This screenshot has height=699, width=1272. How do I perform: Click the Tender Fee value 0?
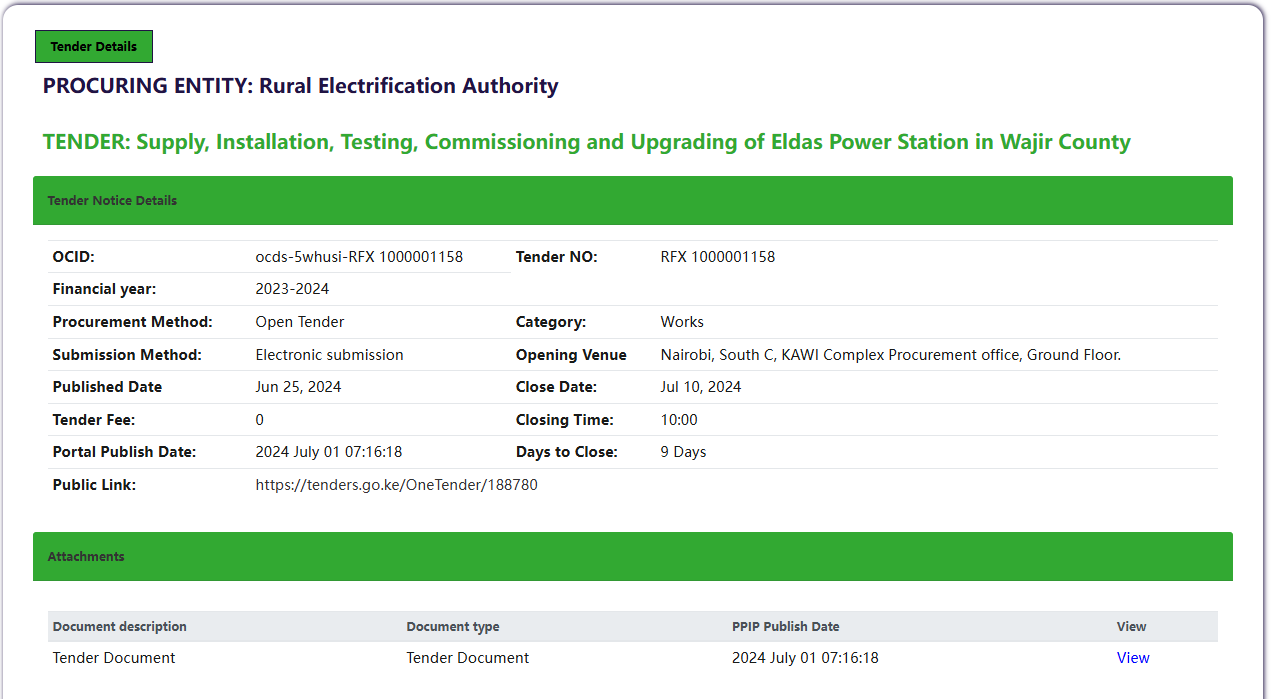[x=260, y=420]
